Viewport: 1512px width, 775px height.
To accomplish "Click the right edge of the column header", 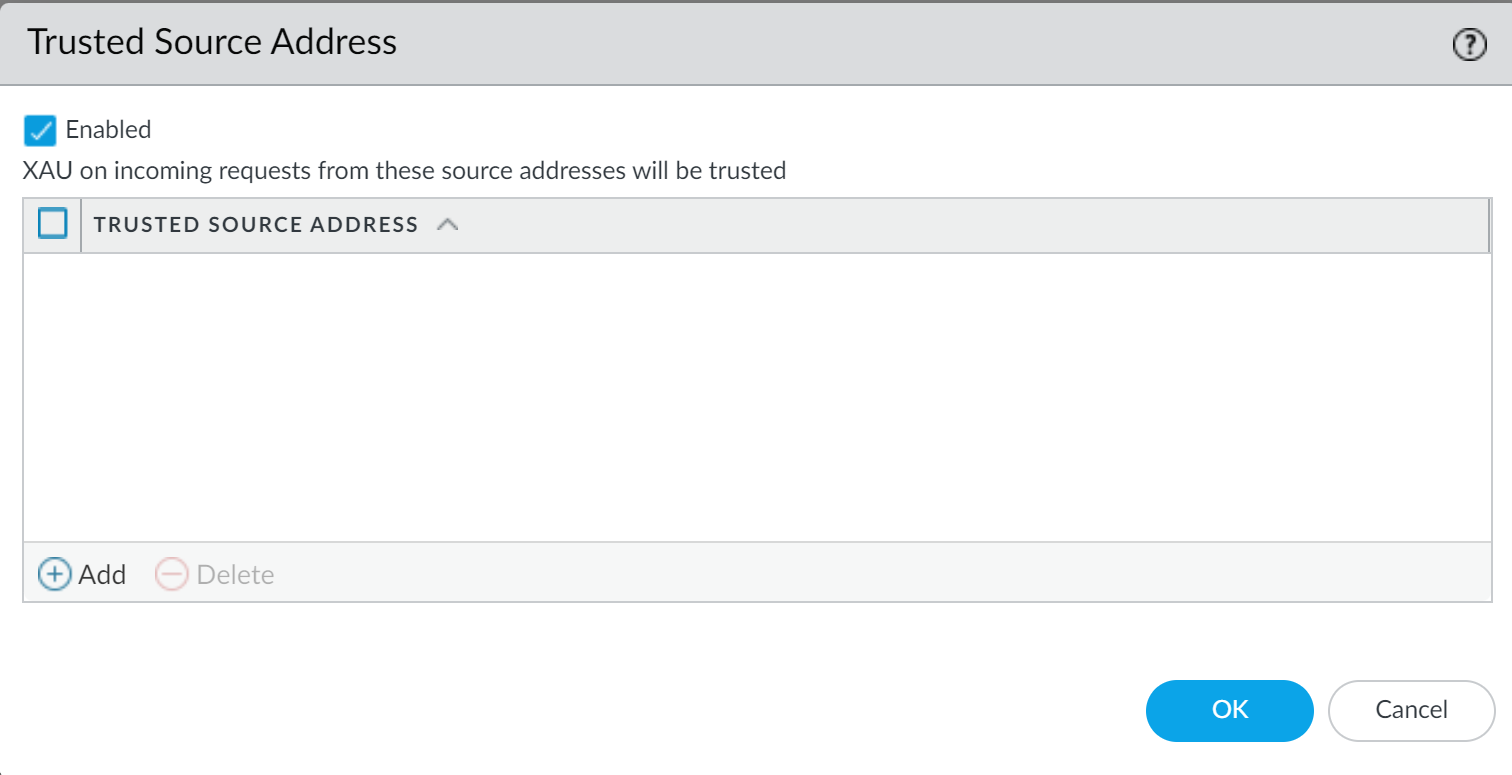I will tap(1488, 225).
